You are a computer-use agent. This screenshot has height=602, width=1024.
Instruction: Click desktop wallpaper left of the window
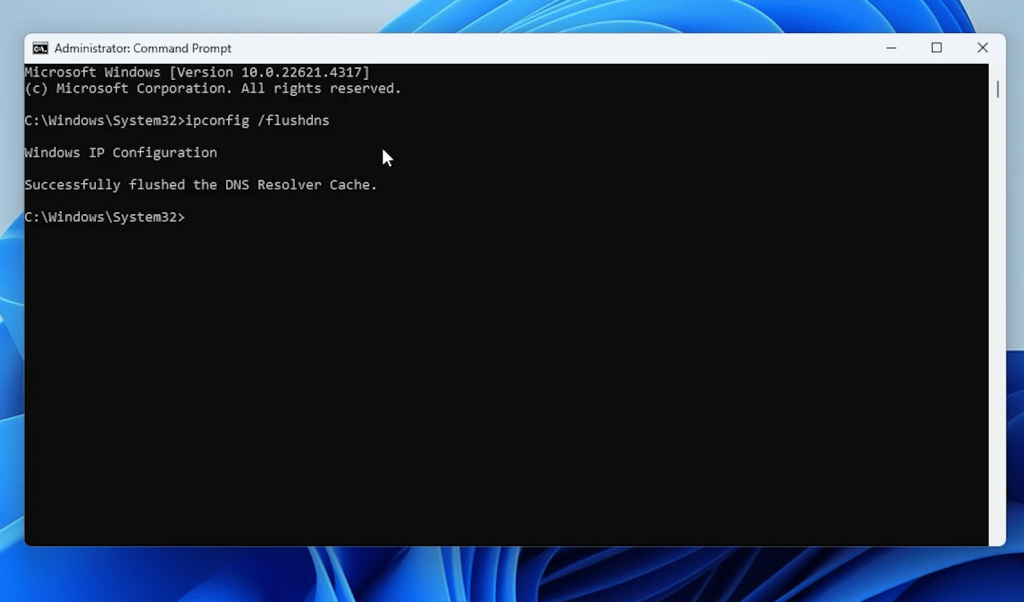10,300
